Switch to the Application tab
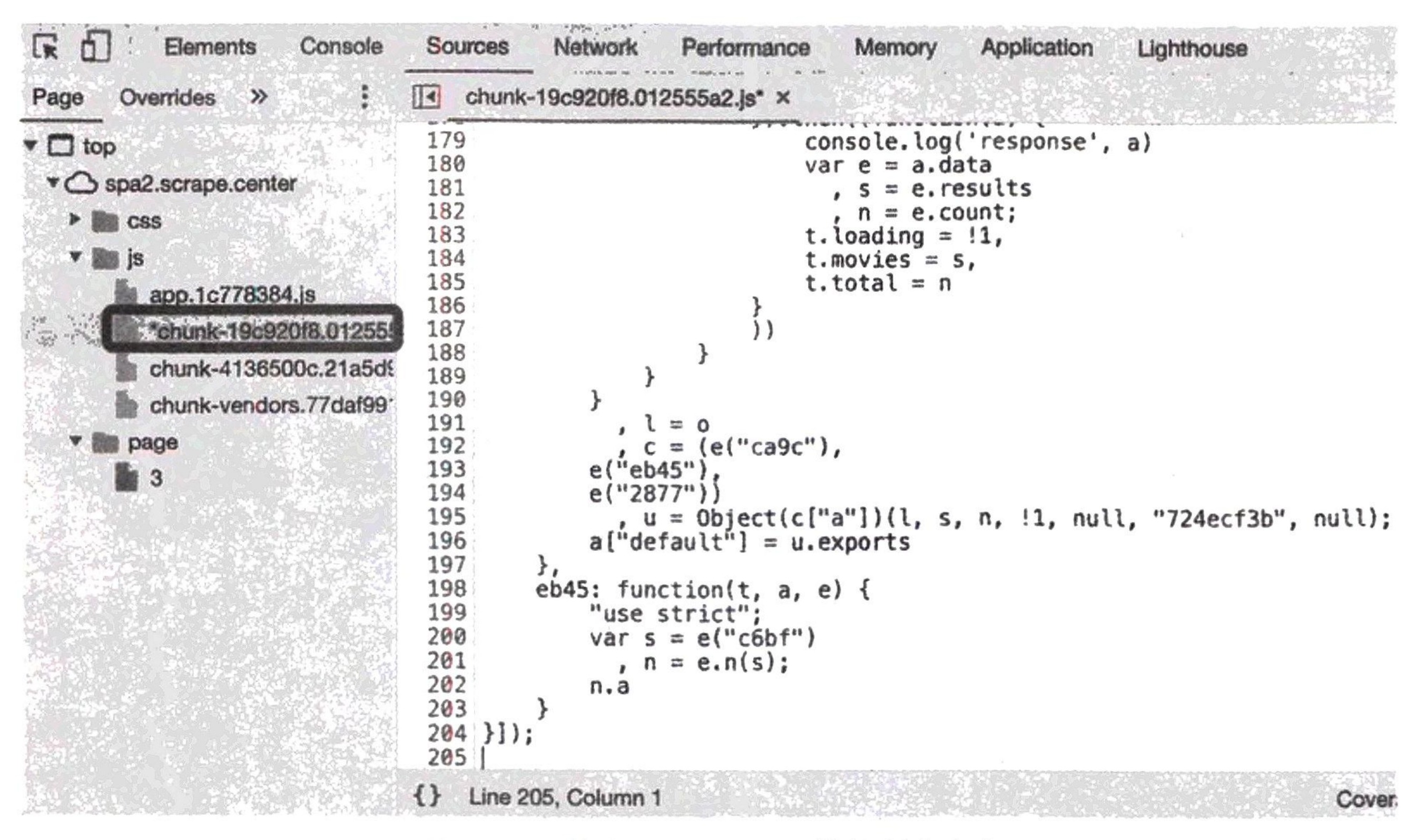Viewport: 1416px width, 840px height. point(1037,48)
